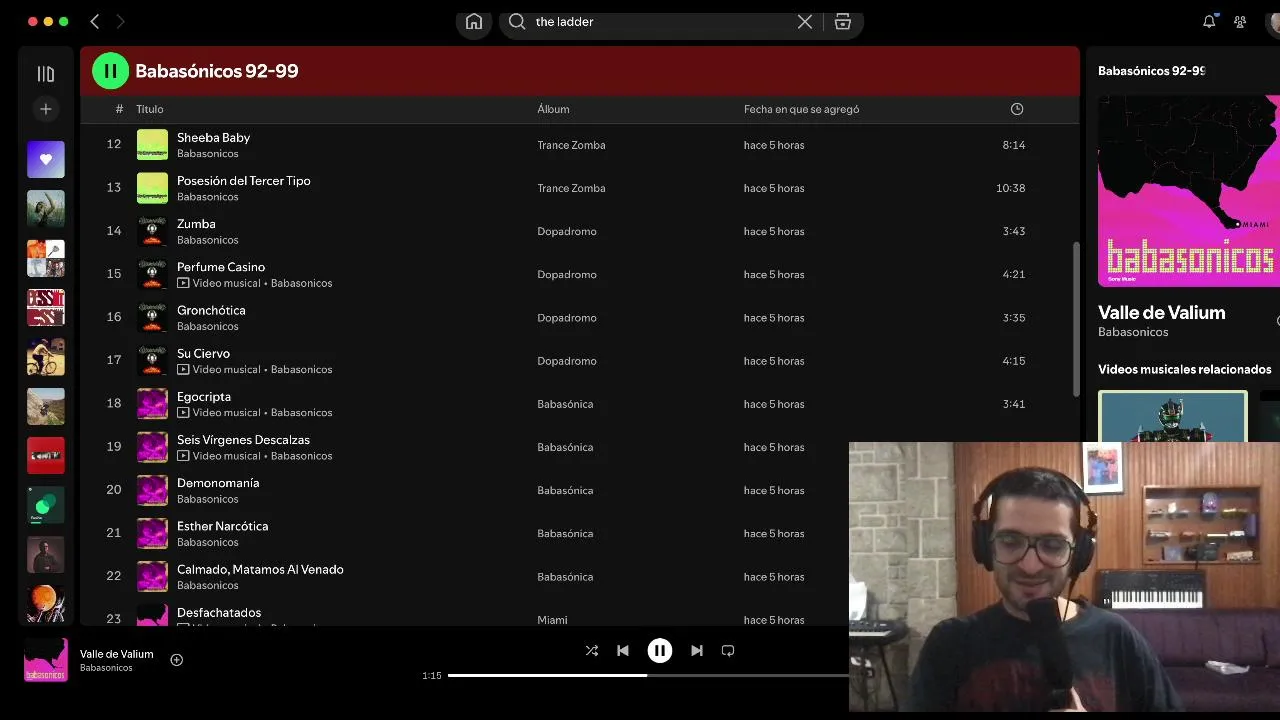This screenshot has width=1280, height=720.
Task: Skip to previous track
Action: pyautogui.click(x=623, y=651)
